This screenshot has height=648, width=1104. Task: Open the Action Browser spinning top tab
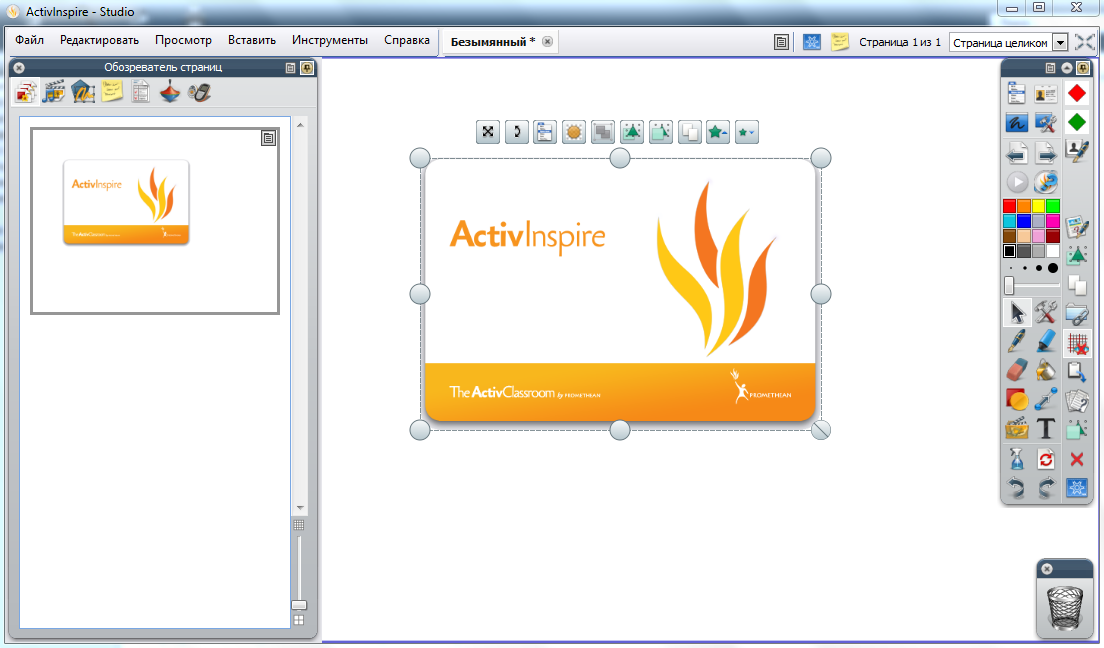170,92
